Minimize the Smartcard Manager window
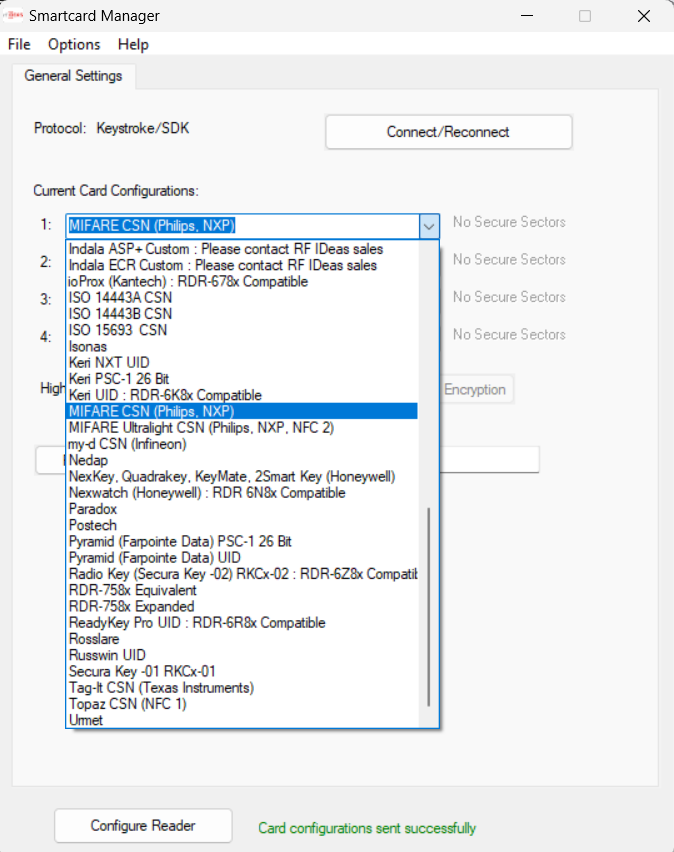This screenshot has width=674, height=852. click(x=527, y=16)
